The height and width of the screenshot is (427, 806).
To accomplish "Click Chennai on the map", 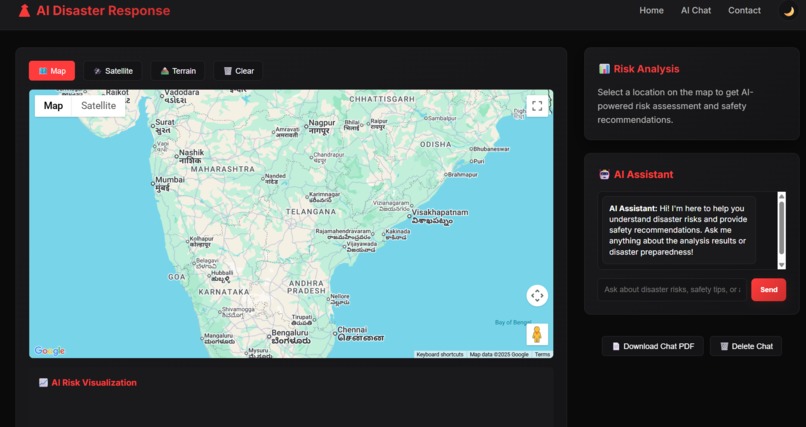I will pos(358,334).
